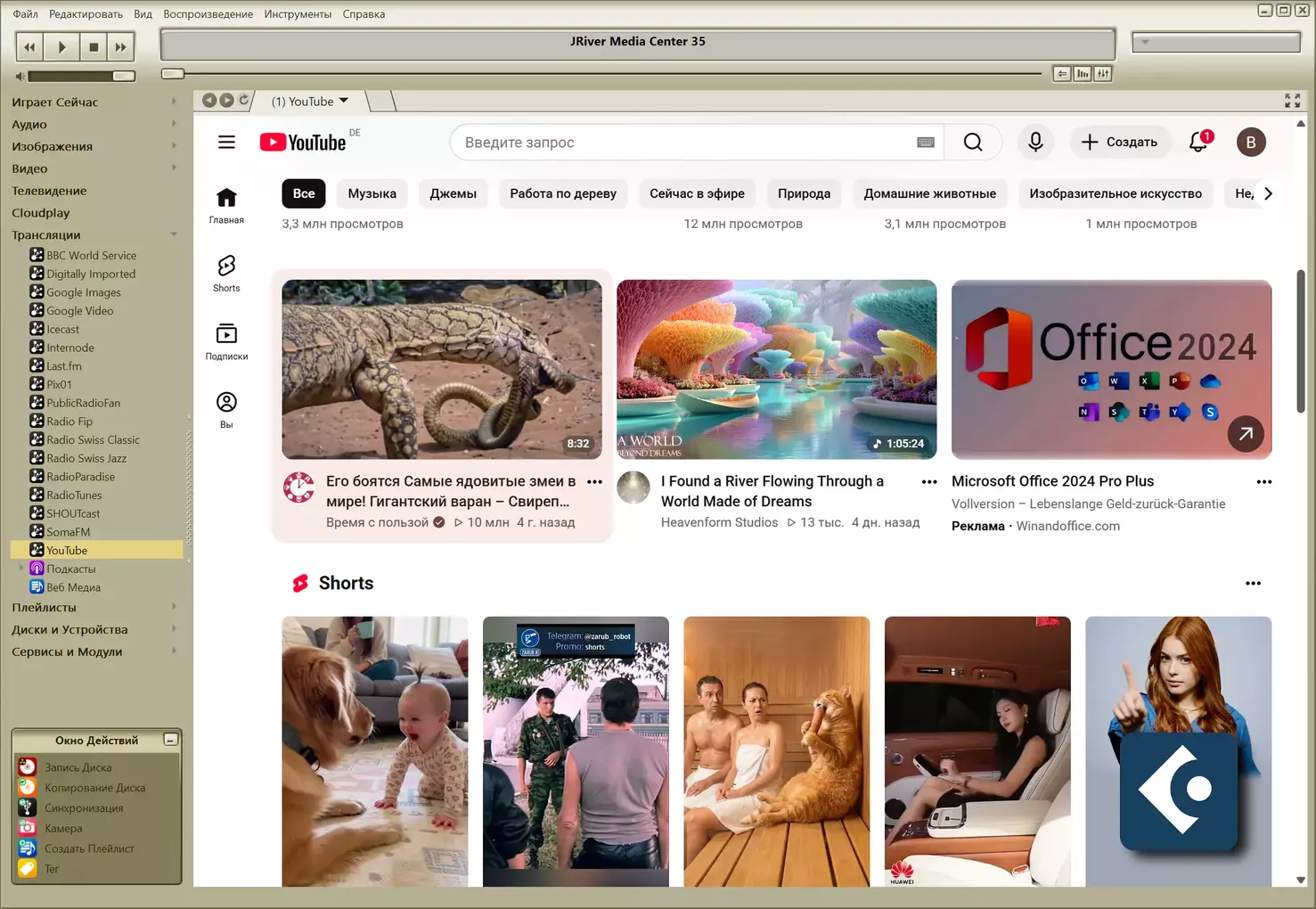Open the Инструменты menu
This screenshot has width=1316, height=909.
coord(298,14)
